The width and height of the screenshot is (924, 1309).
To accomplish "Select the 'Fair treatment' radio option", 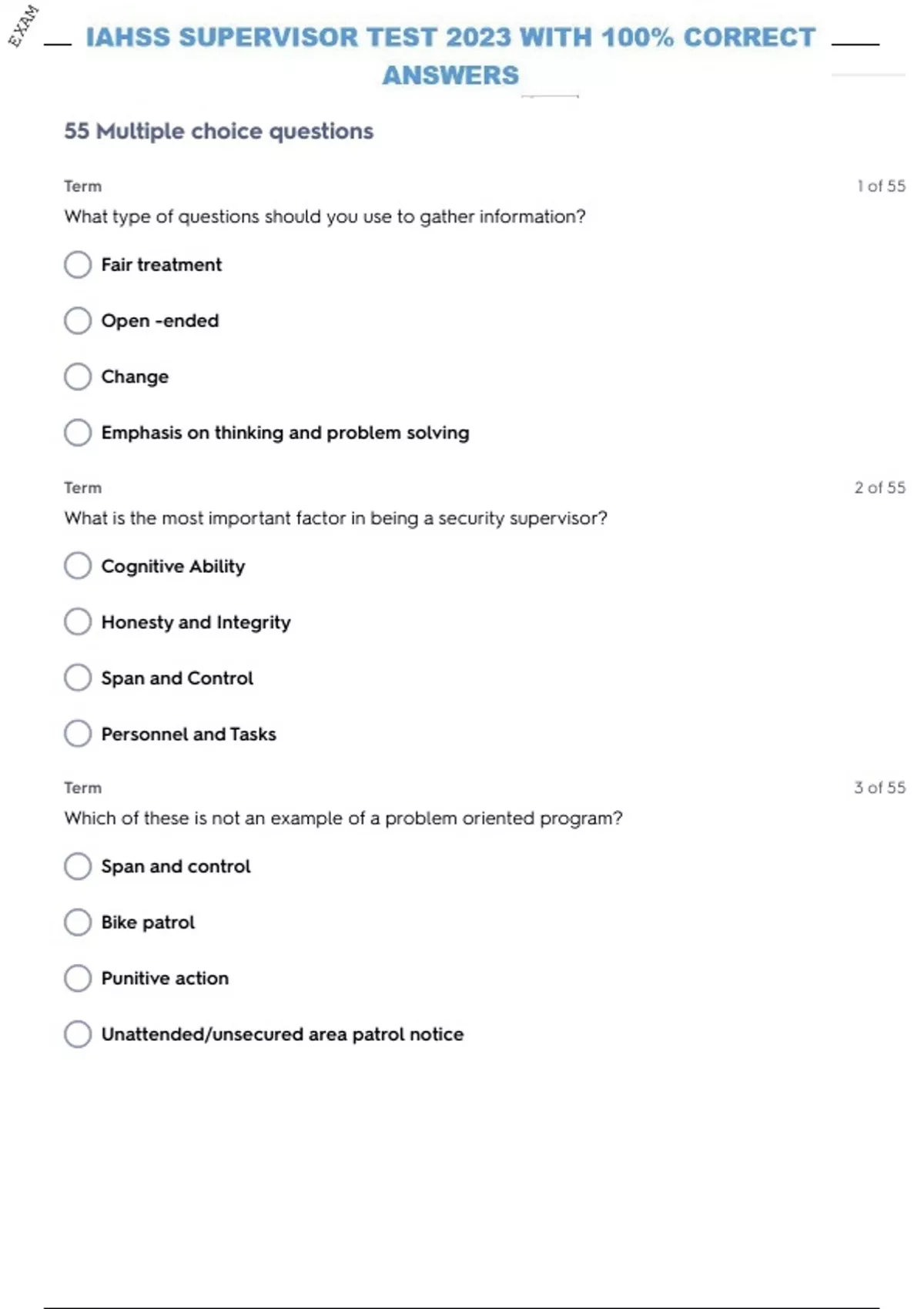I will pyautogui.click(x=78, y=265).
